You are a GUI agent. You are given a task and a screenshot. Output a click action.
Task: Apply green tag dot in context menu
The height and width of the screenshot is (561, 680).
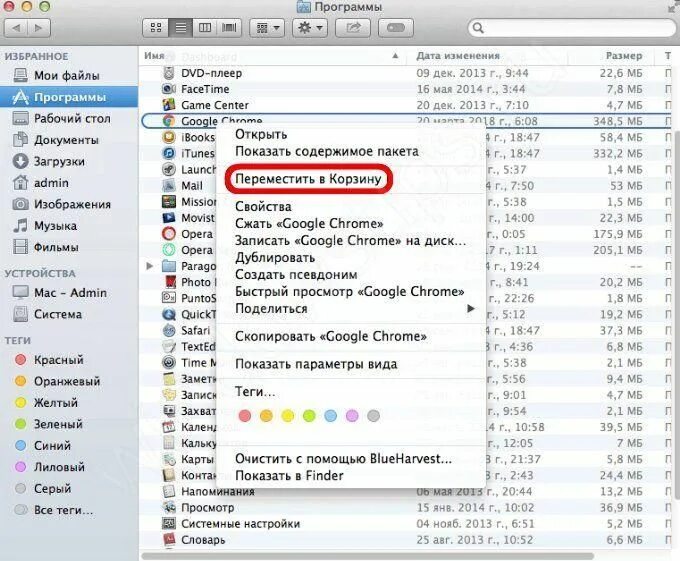309,416
